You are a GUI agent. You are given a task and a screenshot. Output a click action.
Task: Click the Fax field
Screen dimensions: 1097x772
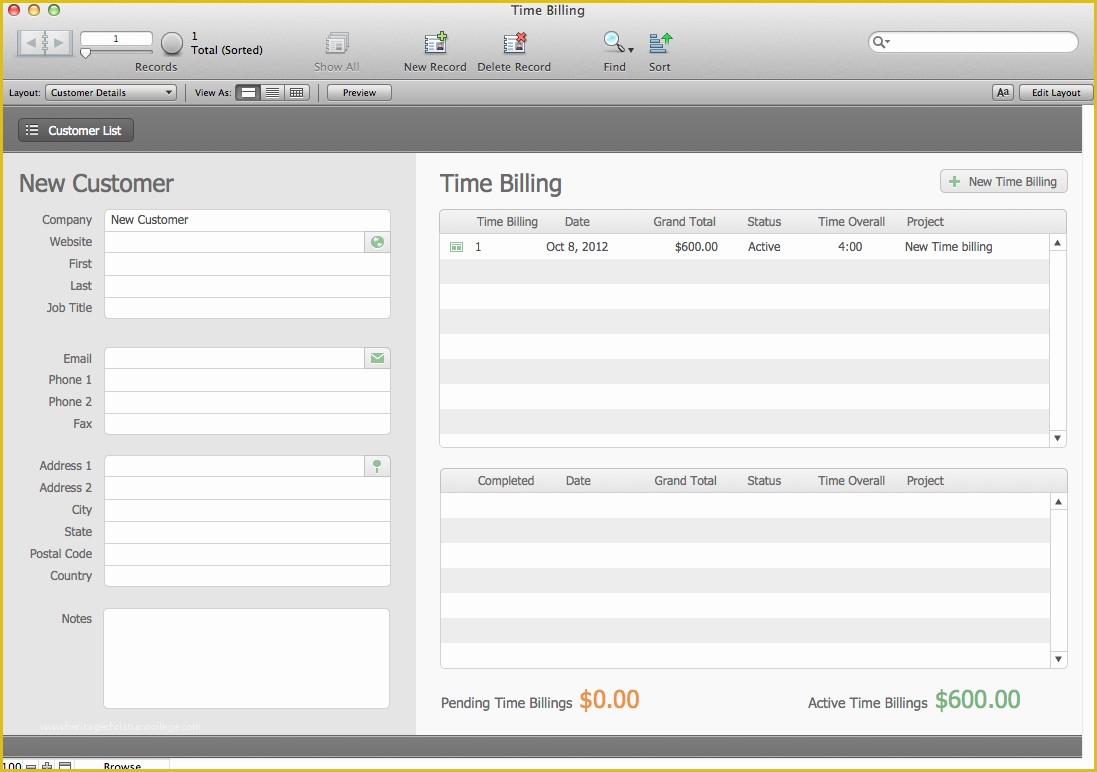coord(247,424)
